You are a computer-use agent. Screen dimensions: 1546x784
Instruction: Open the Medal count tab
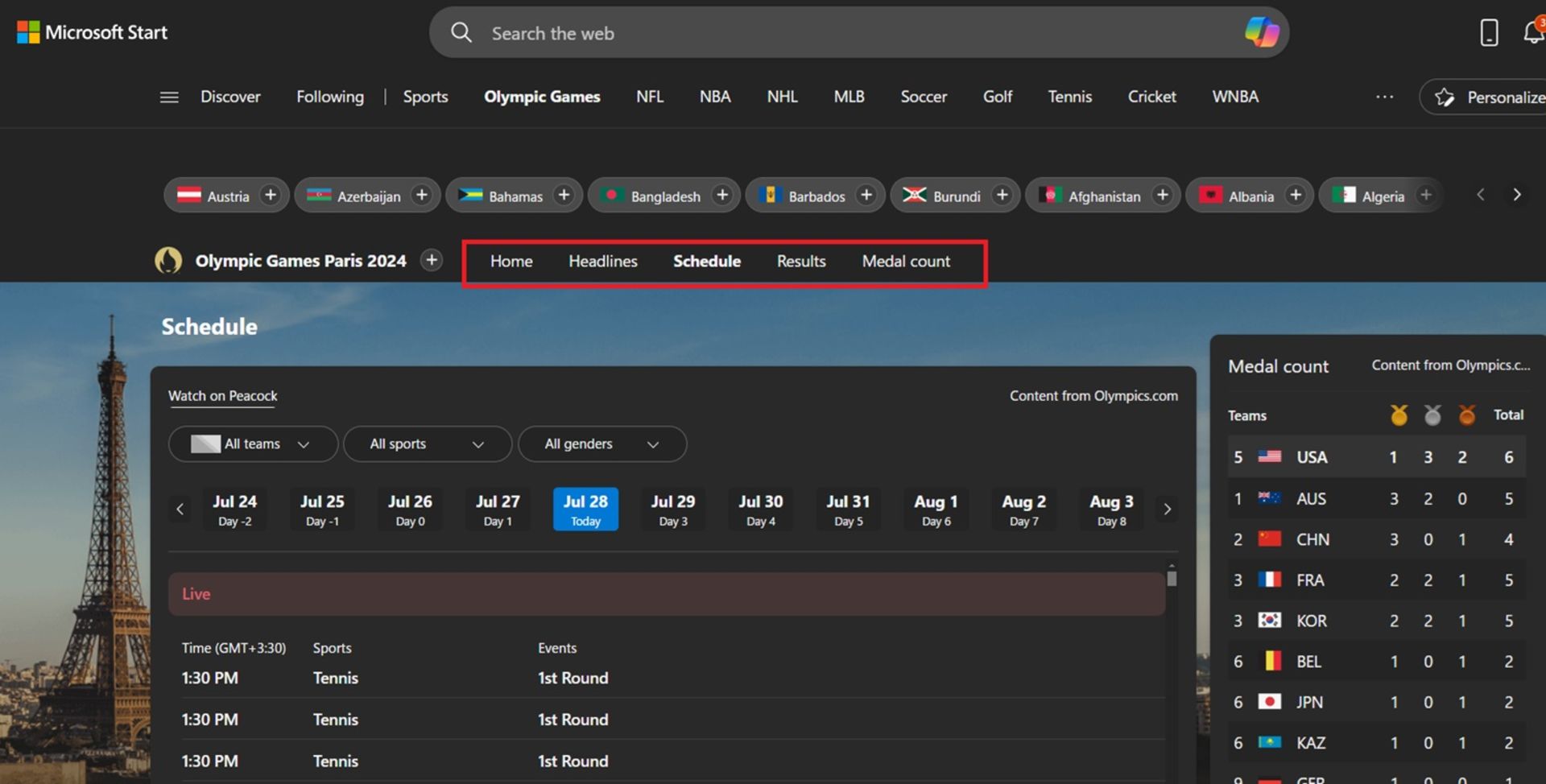point(906,261)
